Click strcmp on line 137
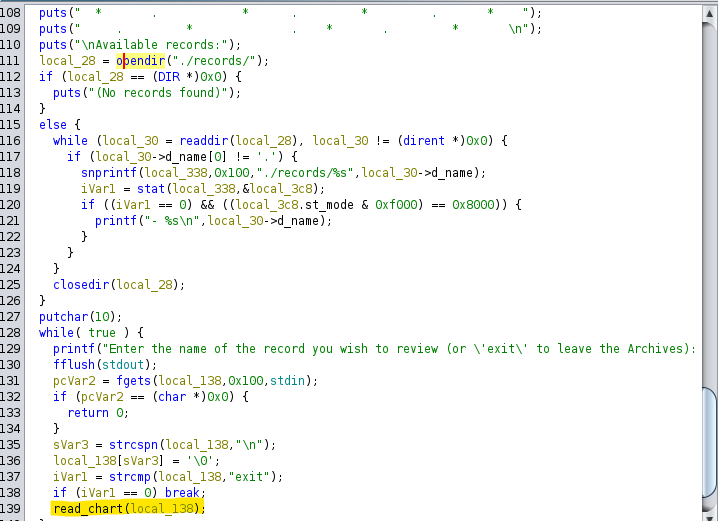718x521 pixels. (x=130, y=477)
